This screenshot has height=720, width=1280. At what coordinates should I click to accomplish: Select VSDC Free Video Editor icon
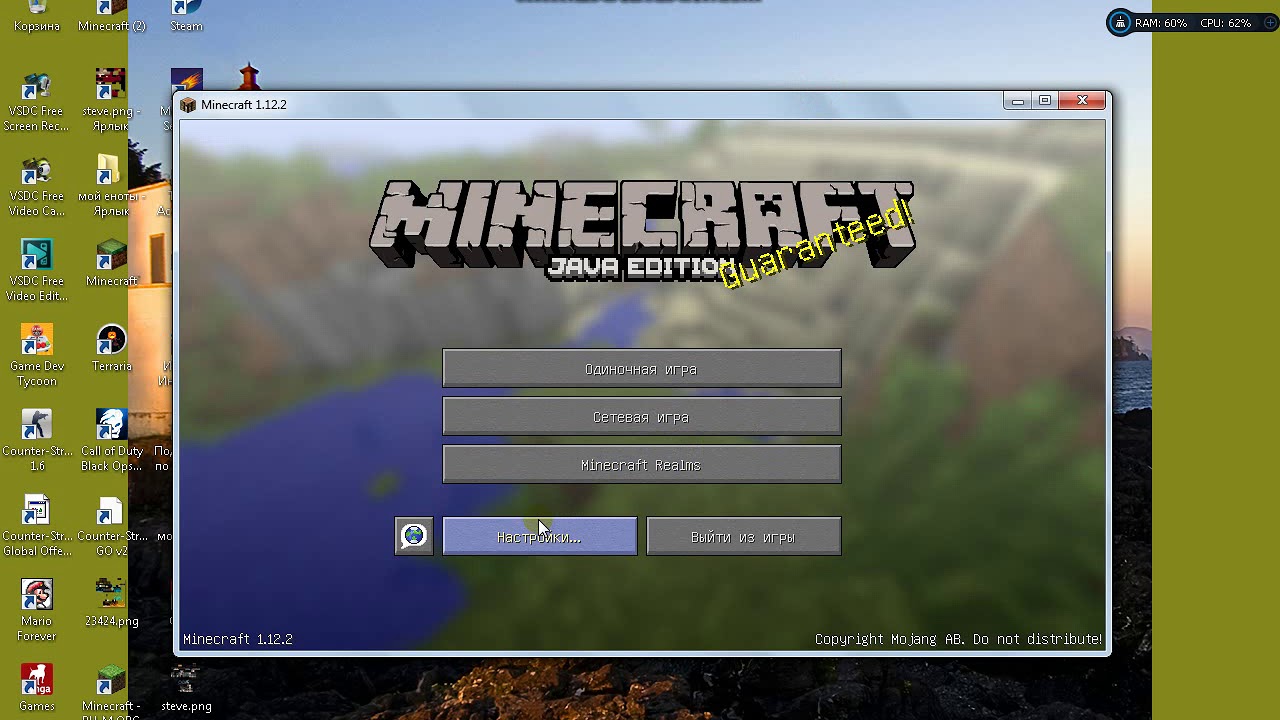[x=37, y=270]
